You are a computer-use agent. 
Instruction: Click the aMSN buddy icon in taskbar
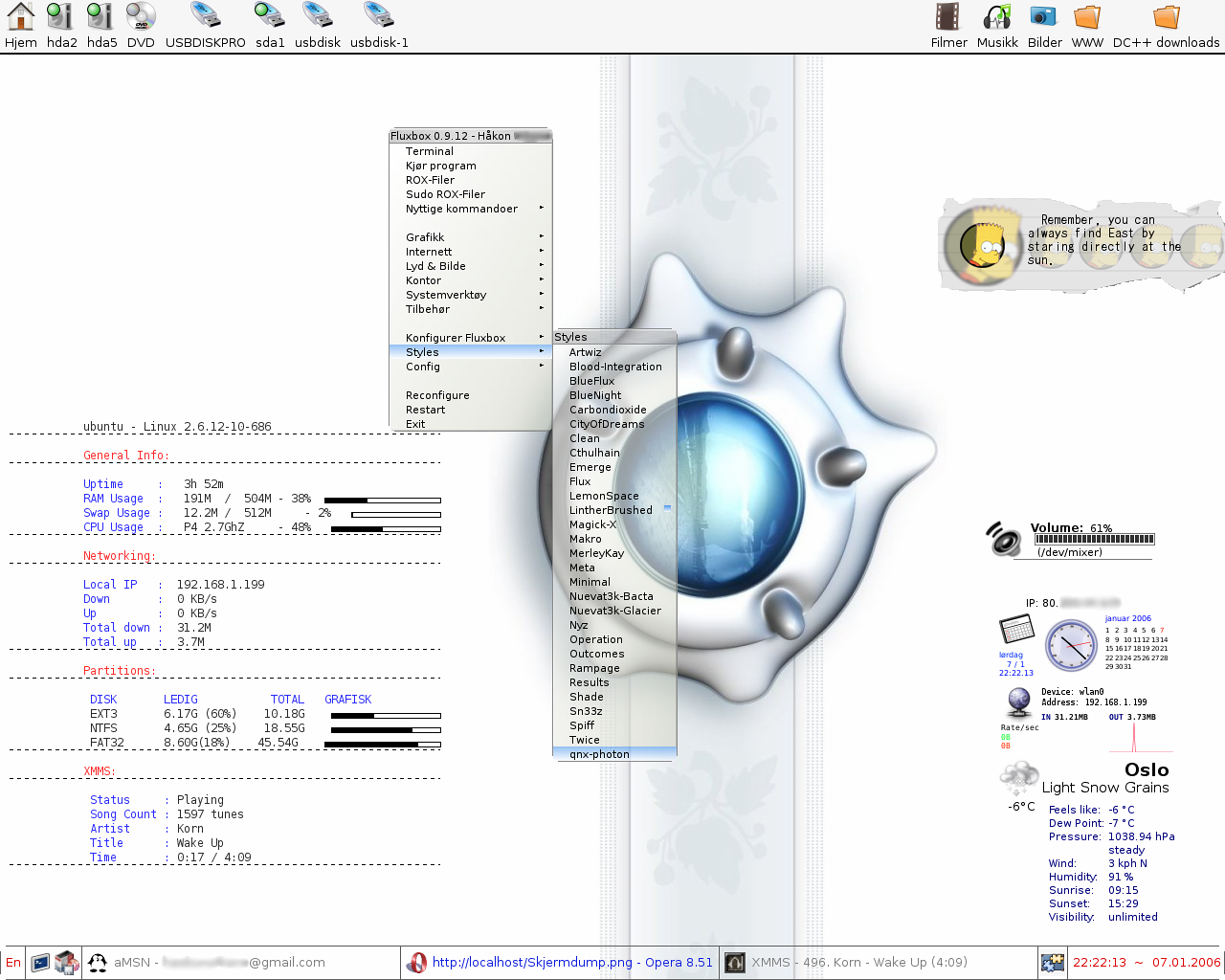(98, 963)
